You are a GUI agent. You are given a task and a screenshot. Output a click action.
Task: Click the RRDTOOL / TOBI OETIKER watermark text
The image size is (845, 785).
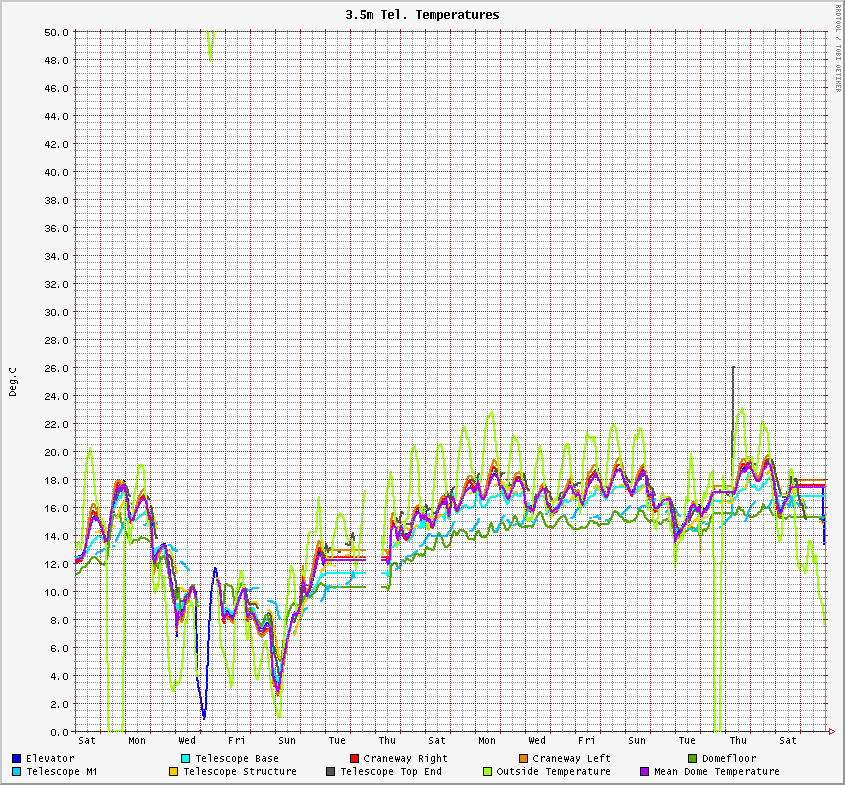837,48
